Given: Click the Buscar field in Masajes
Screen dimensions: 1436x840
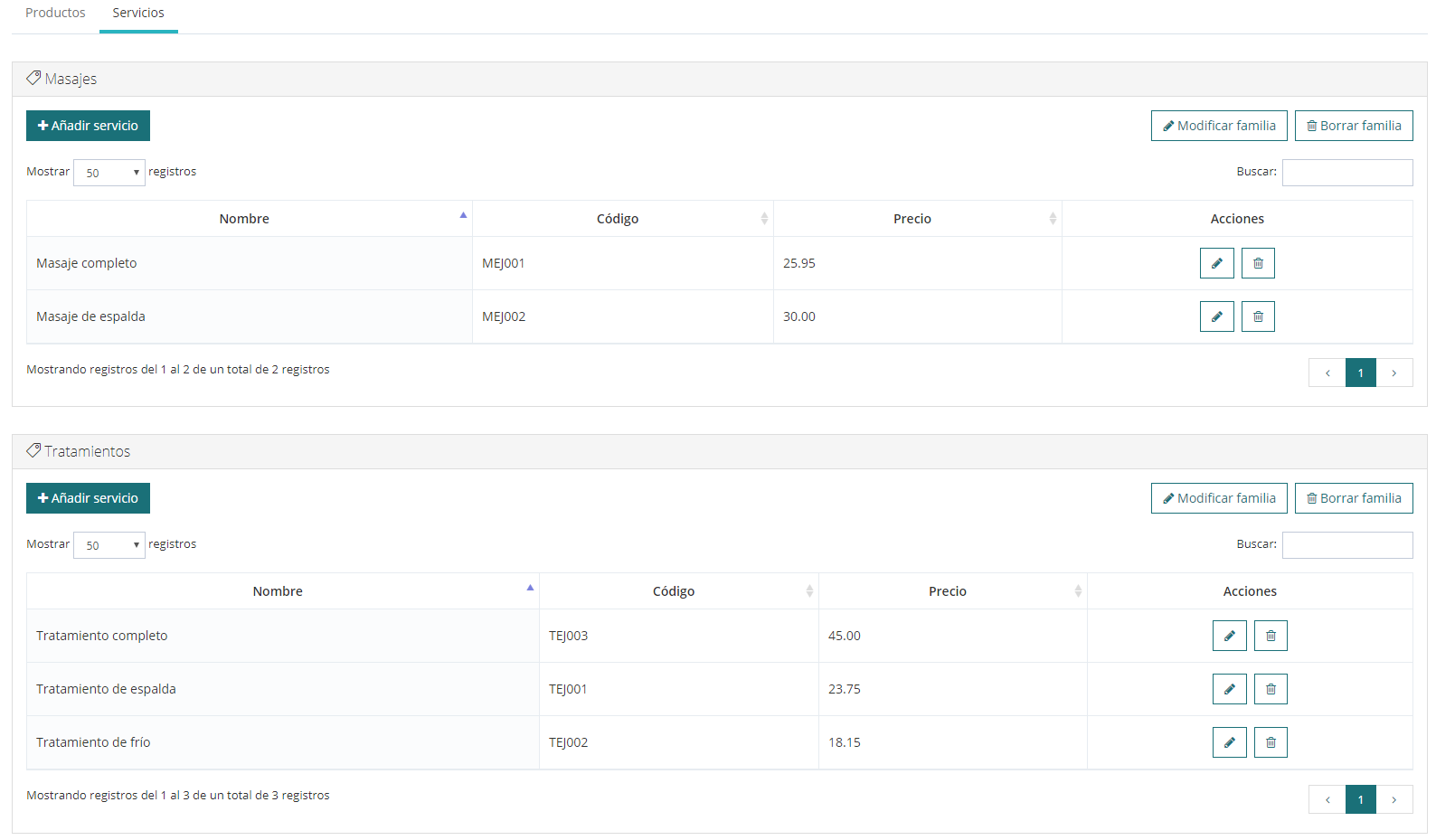Looking at the screenshot, I should coord(1346,173).
